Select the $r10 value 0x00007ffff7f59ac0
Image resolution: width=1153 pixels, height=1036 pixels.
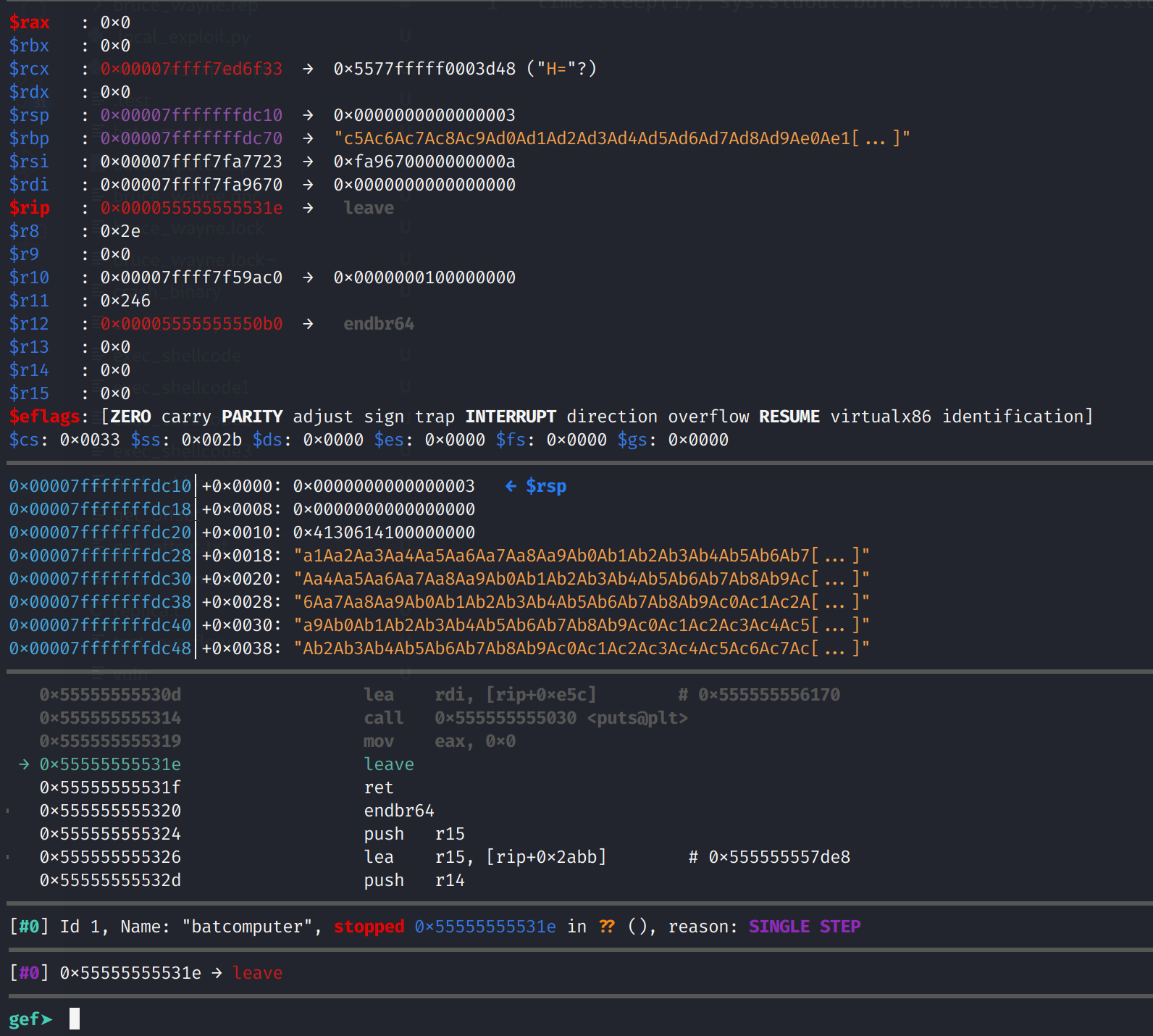click(191, 277)
